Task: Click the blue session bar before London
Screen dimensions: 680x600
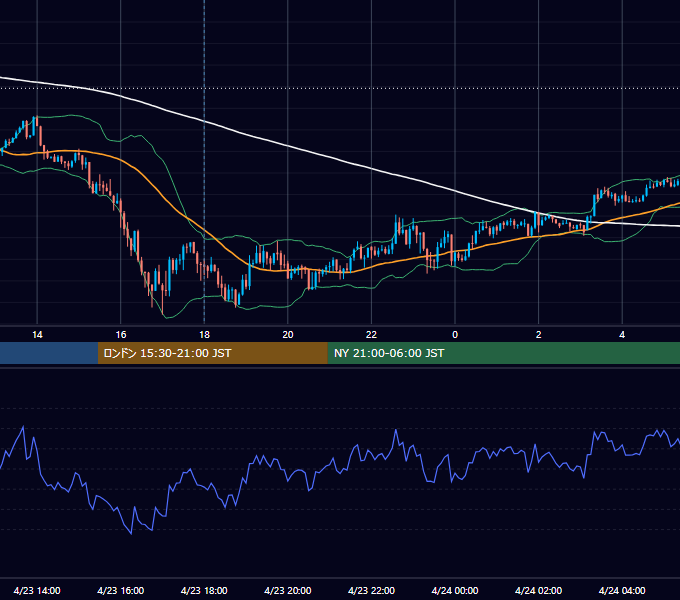Action: 49,353
